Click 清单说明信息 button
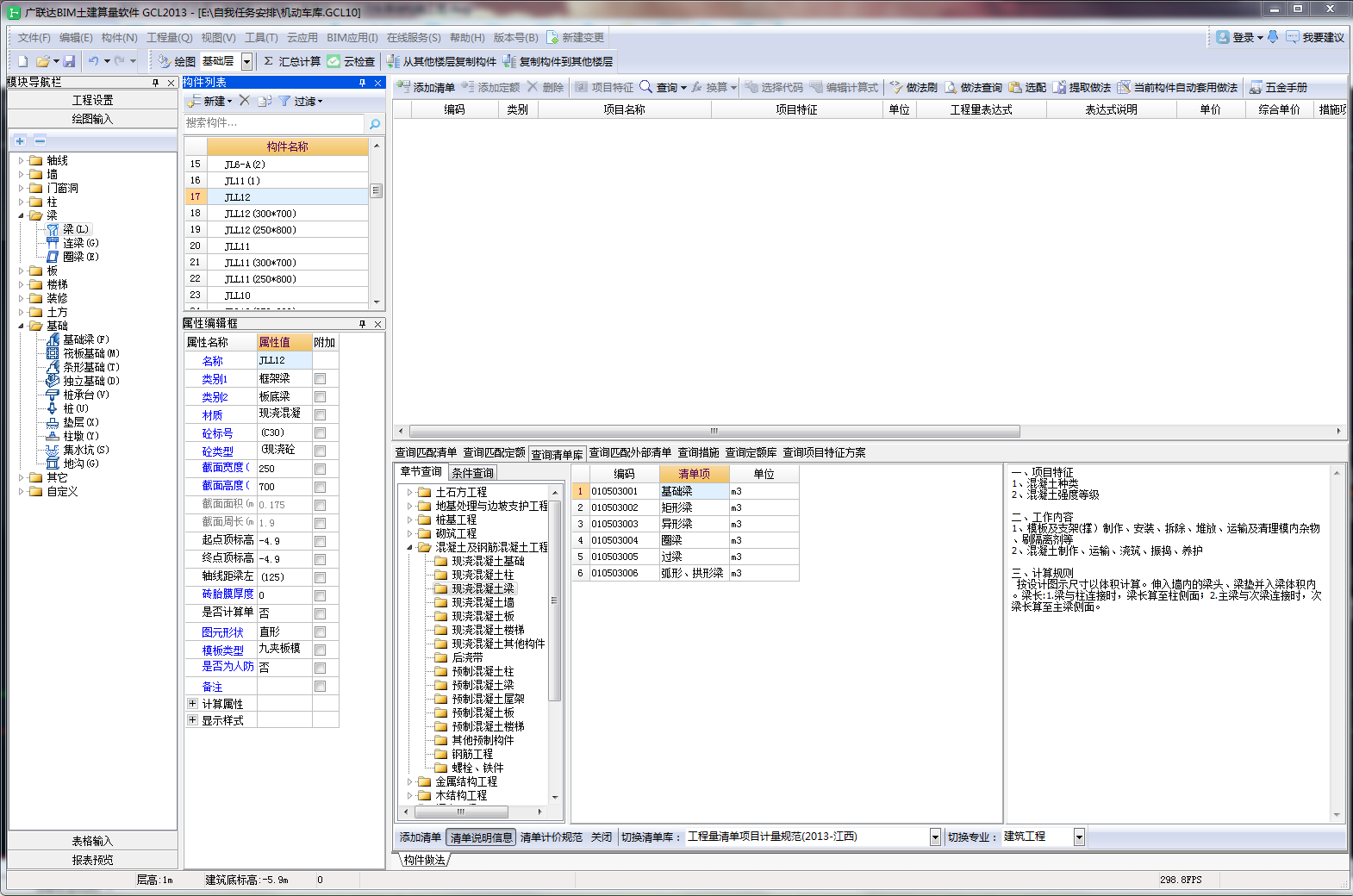Viewport: 1353px width, 896px height. click(482, 837)
